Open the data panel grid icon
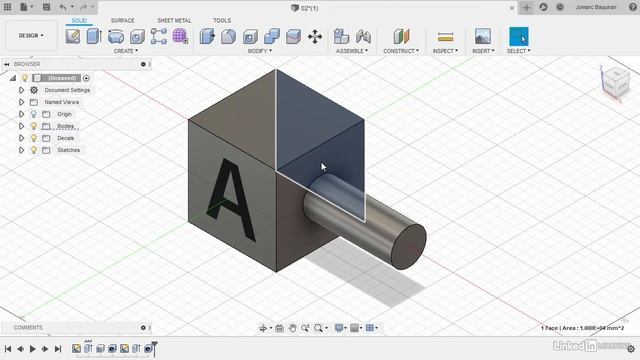 7,7
